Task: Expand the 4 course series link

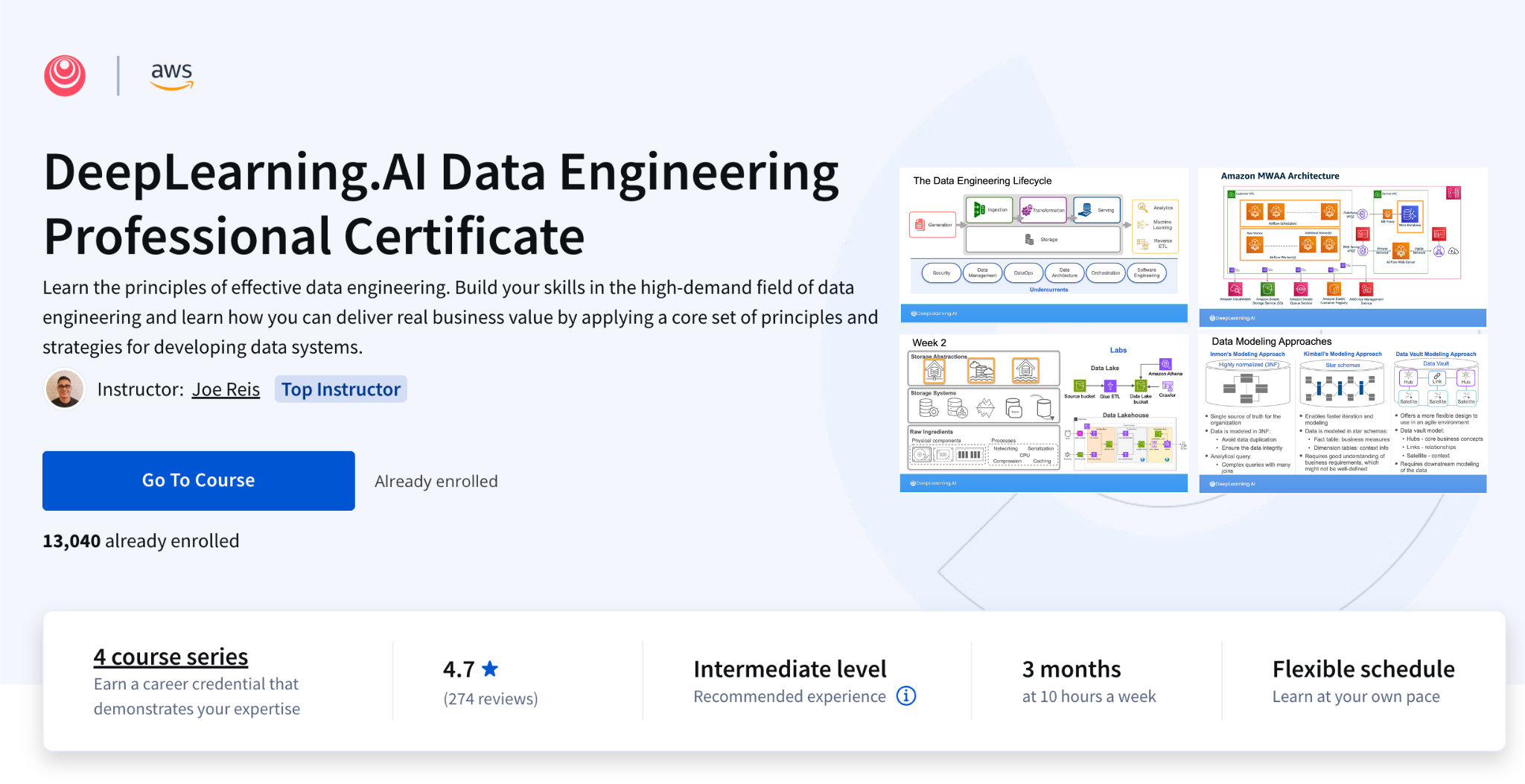Action: point(171,657)
